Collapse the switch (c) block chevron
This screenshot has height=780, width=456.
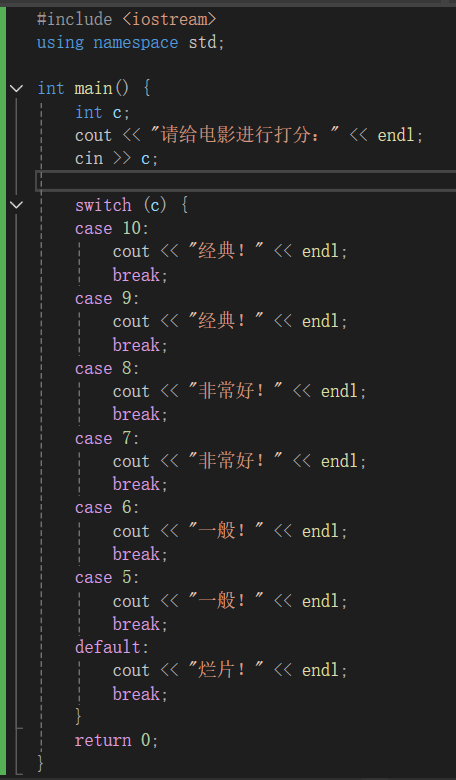(16, 205)
